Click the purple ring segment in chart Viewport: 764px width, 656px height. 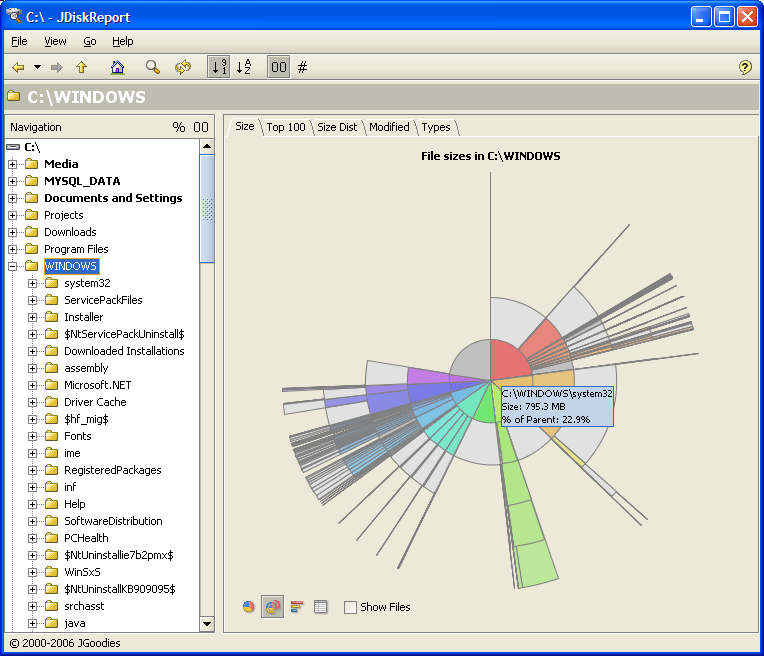click(x=426, y=376)
